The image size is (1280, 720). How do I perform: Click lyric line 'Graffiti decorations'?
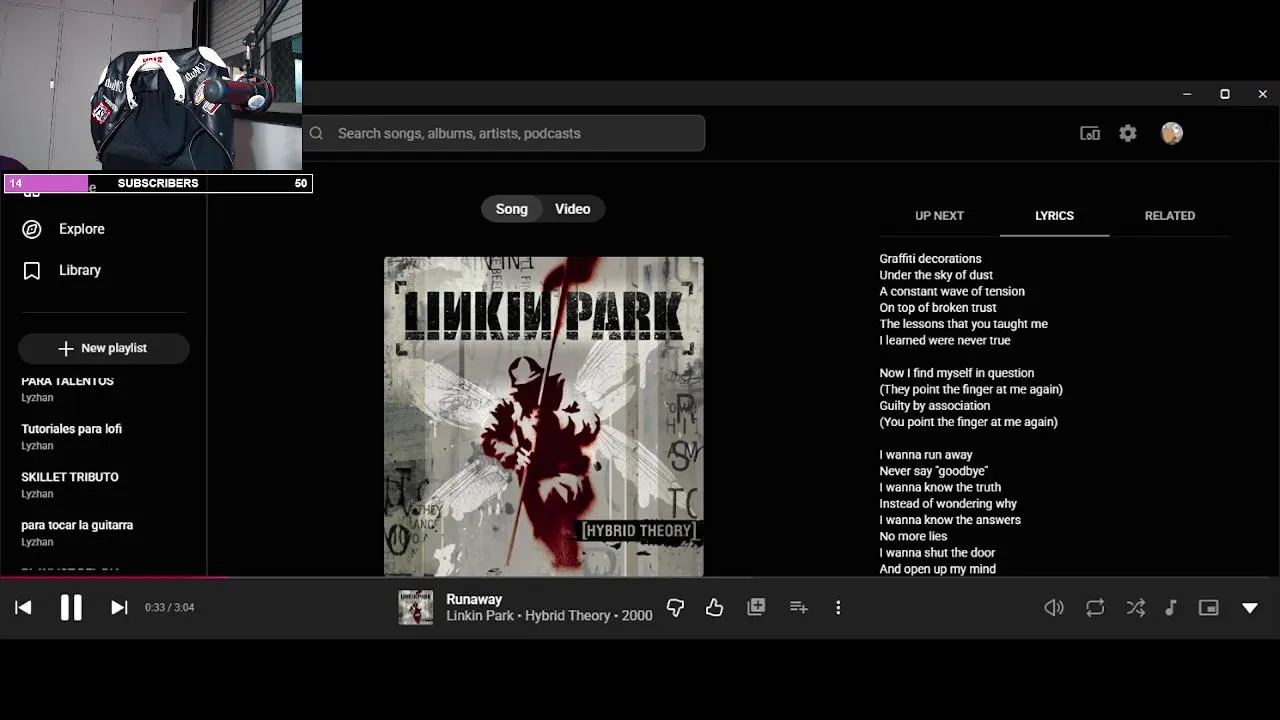tap(930, 259)
